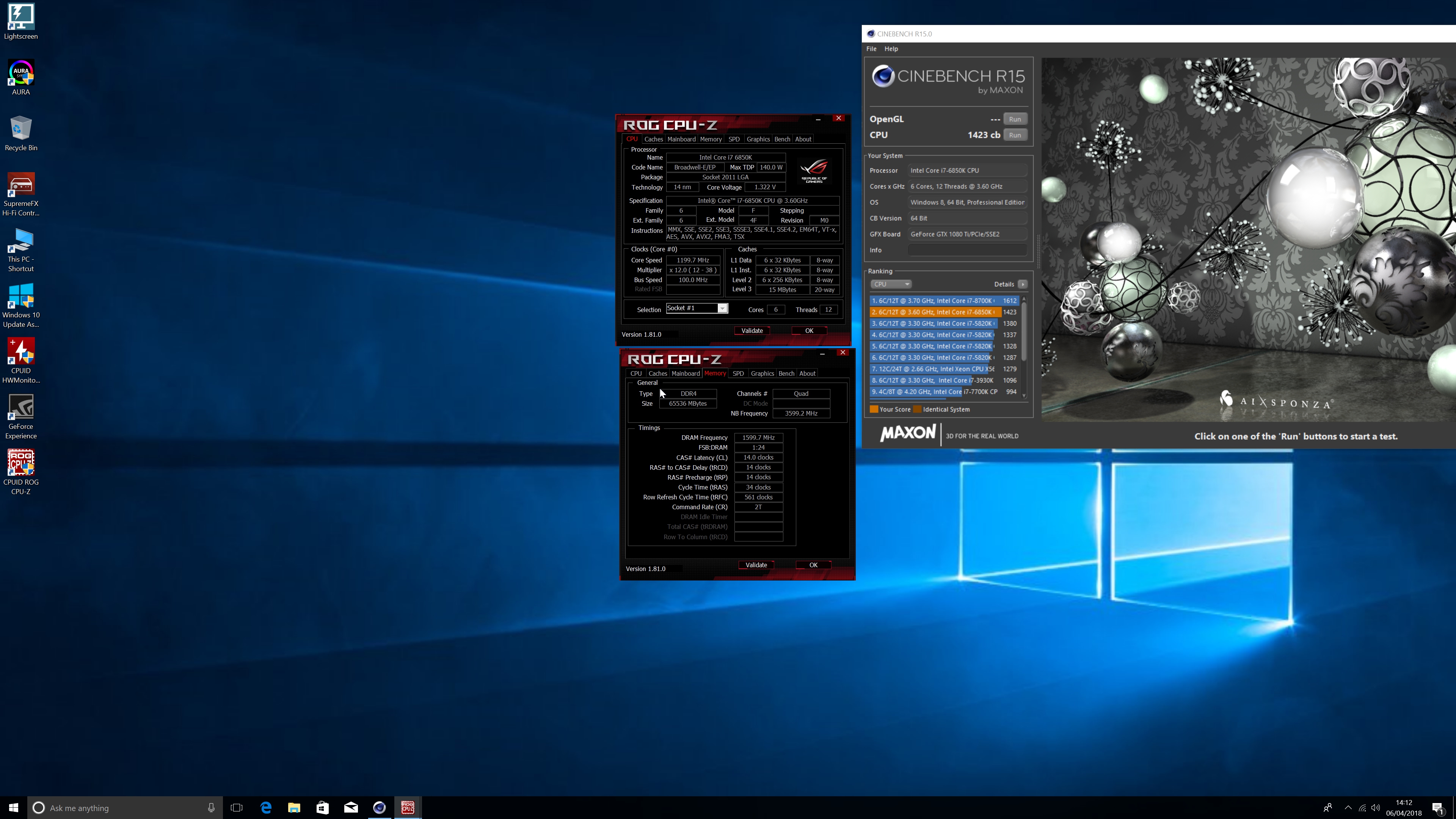Select the This PC shortcut icon

pyautogui.click(x=21, y=250)
